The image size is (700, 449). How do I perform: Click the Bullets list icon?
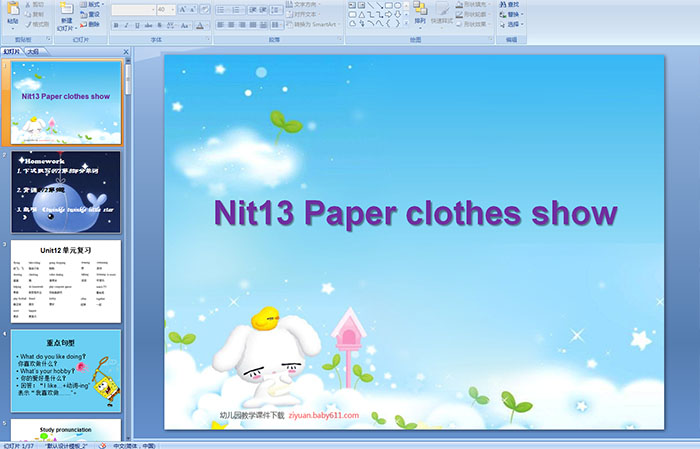pyautogui.click(x=222, y=10)
